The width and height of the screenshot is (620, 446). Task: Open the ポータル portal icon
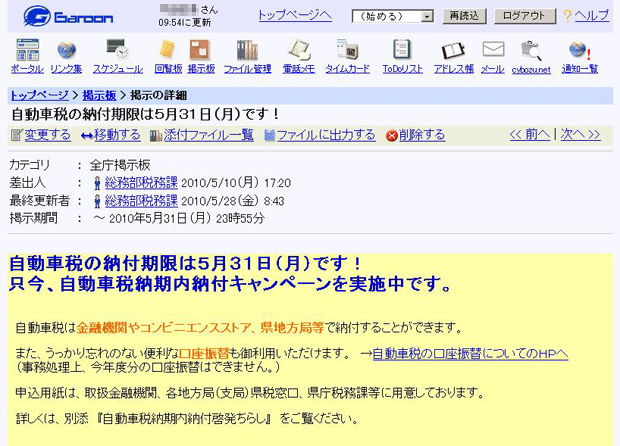[27, 50]
